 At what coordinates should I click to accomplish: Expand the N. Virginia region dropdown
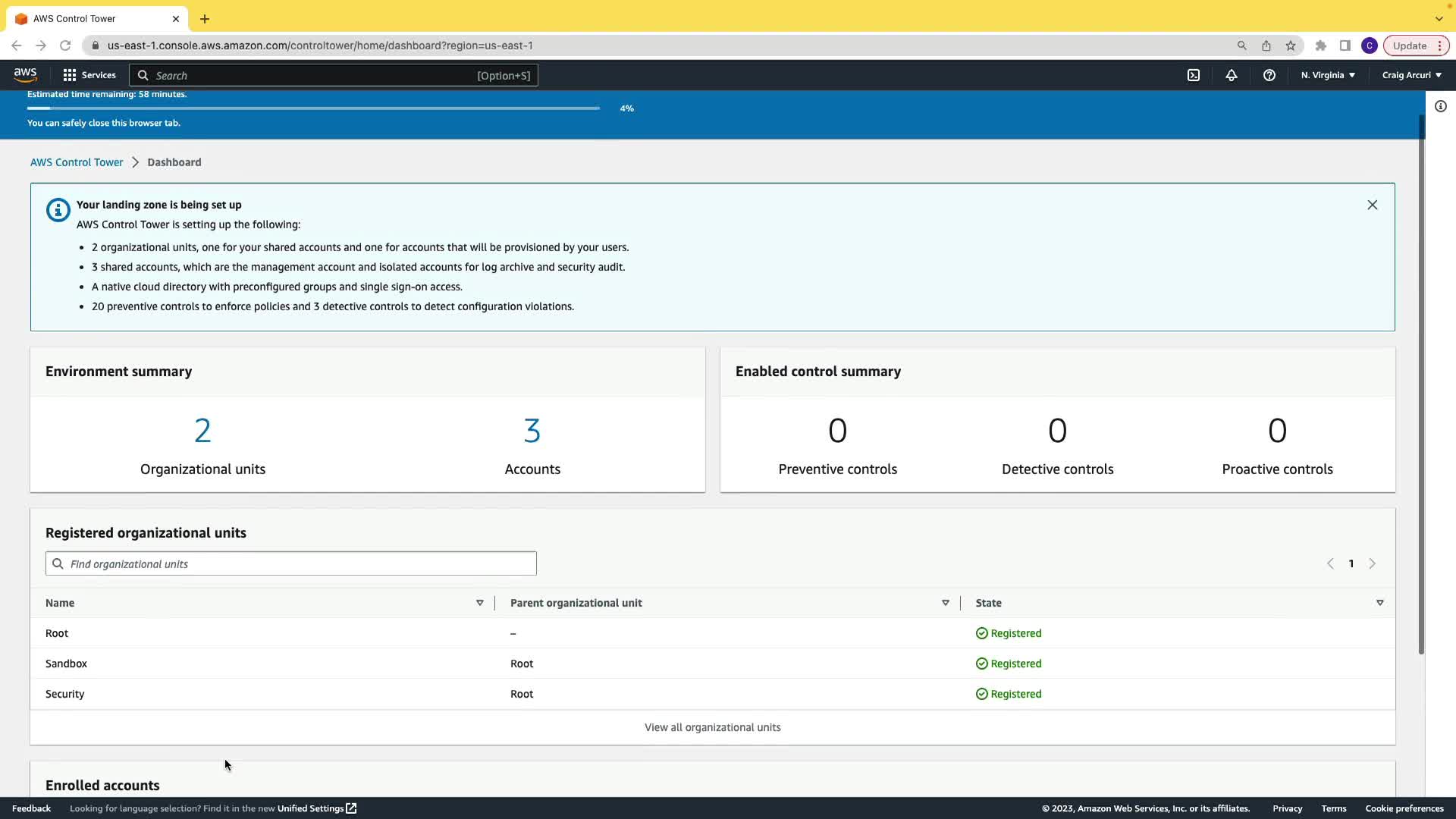click(1328, 75)
